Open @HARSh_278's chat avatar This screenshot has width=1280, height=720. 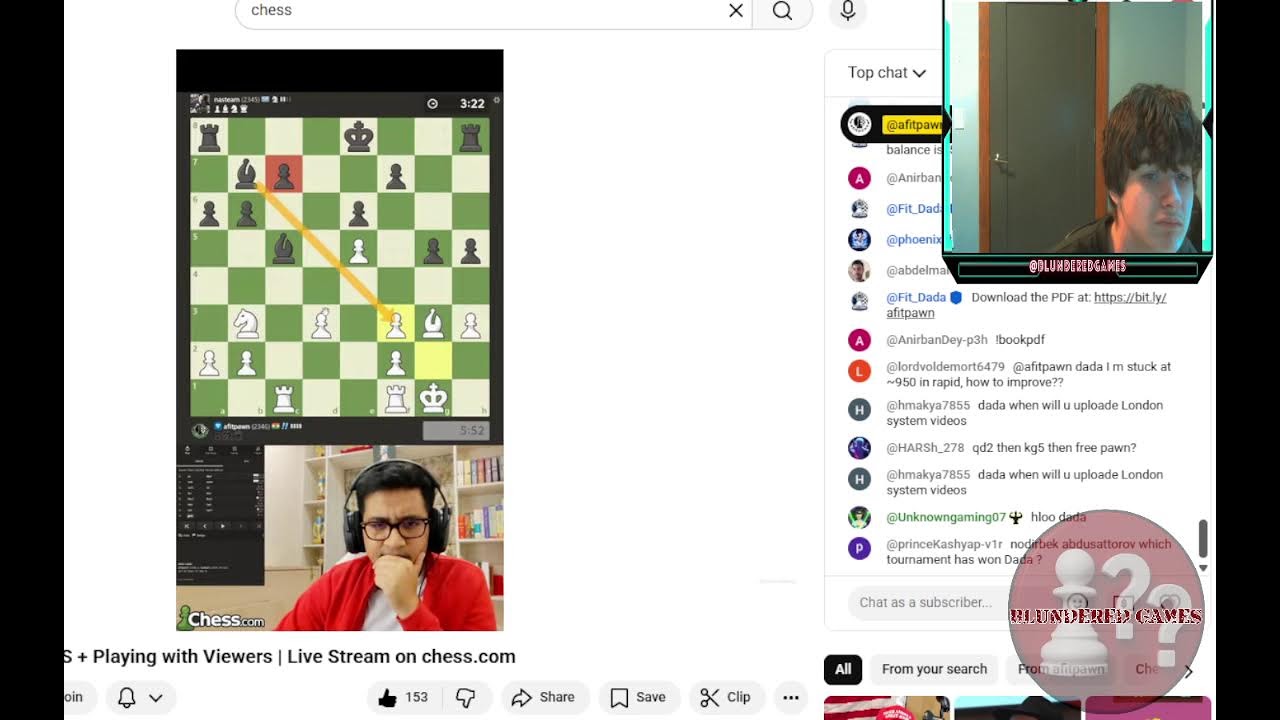[x=859, y=448]
